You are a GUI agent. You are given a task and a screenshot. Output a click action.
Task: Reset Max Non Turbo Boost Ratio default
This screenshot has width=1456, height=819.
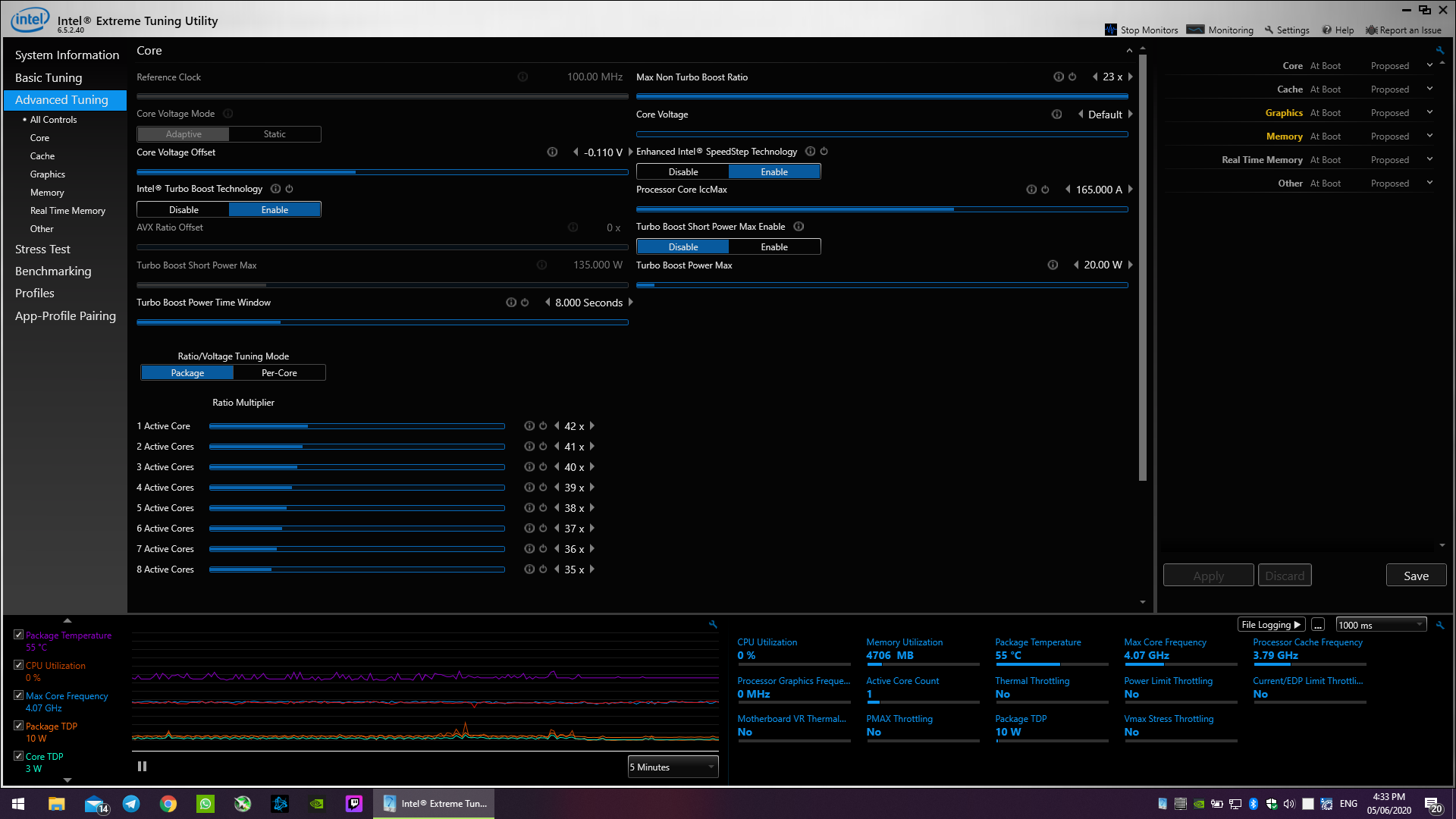[x=1072, y=77]
